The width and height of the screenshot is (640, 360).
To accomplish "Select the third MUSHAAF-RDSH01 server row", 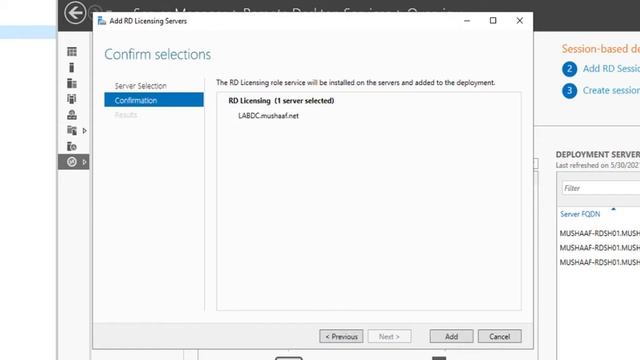I will point(600,262).
